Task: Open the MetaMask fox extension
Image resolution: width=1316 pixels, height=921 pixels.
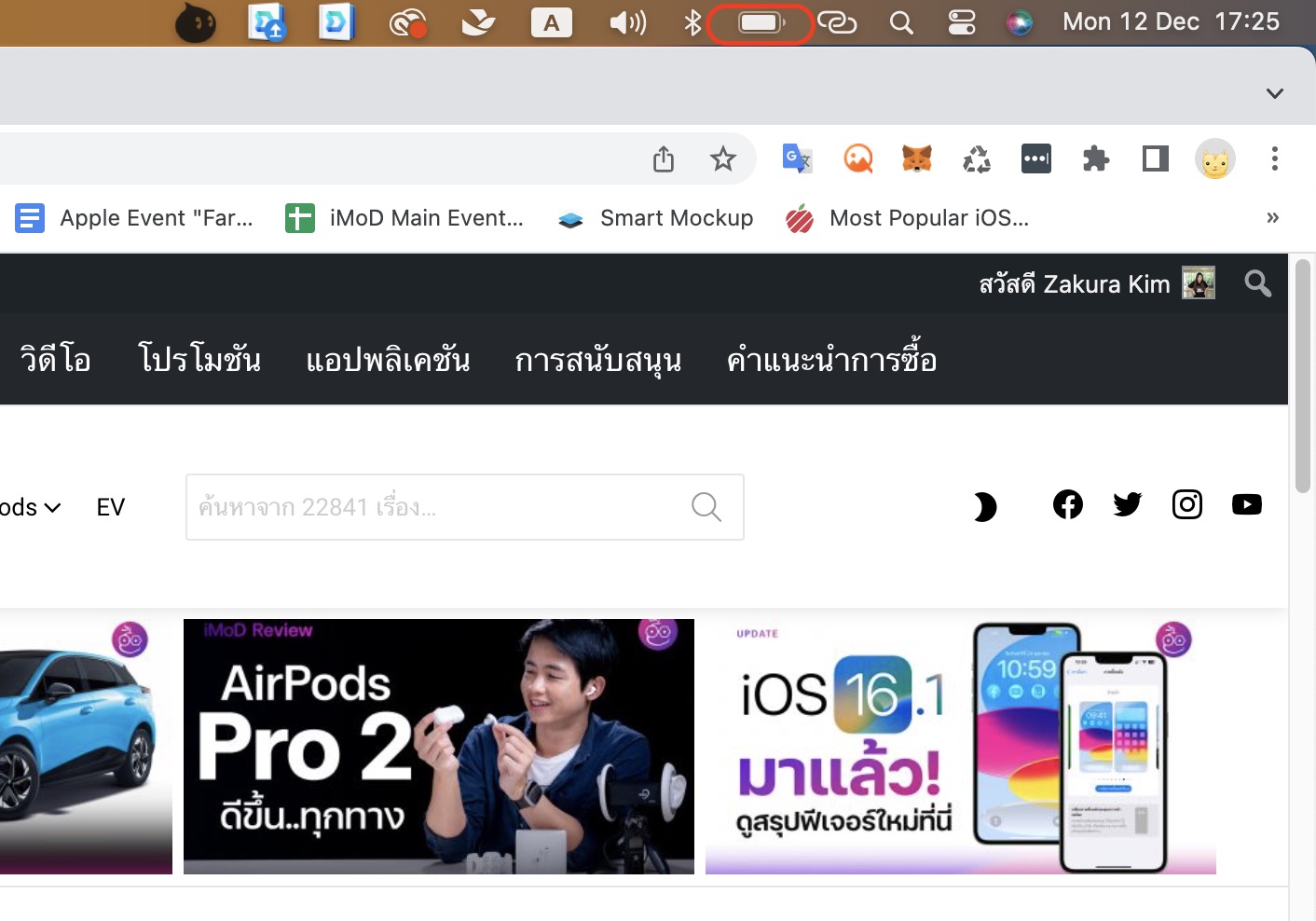Action: pos(917,159)
